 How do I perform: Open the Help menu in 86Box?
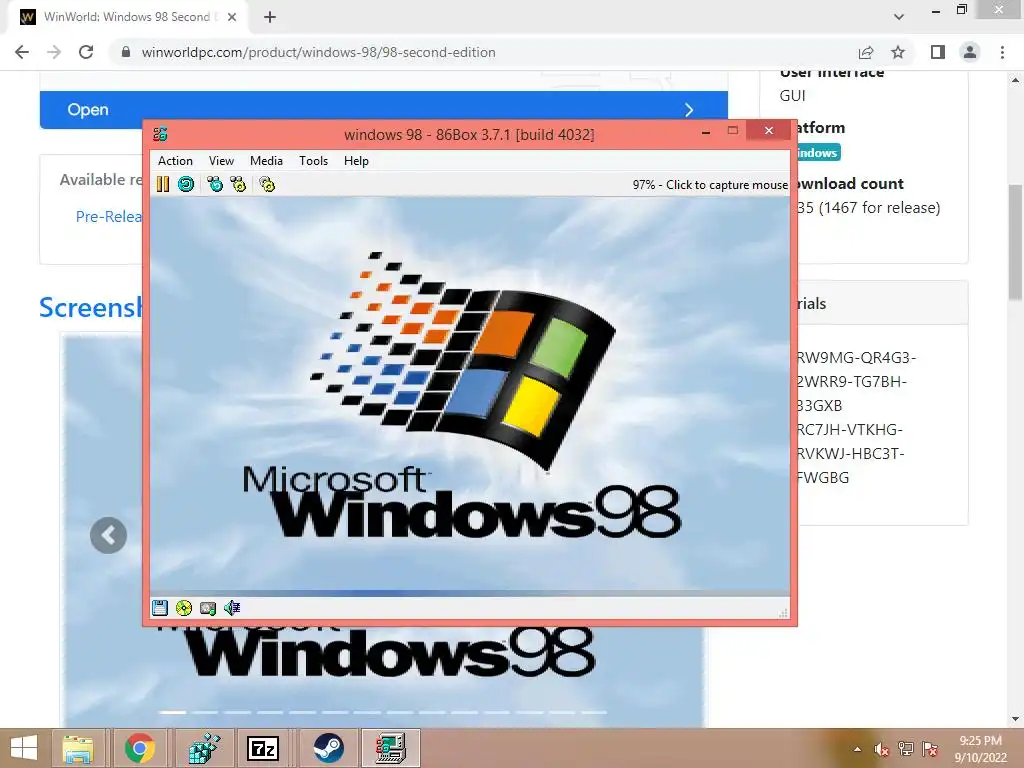pos(357,161)
